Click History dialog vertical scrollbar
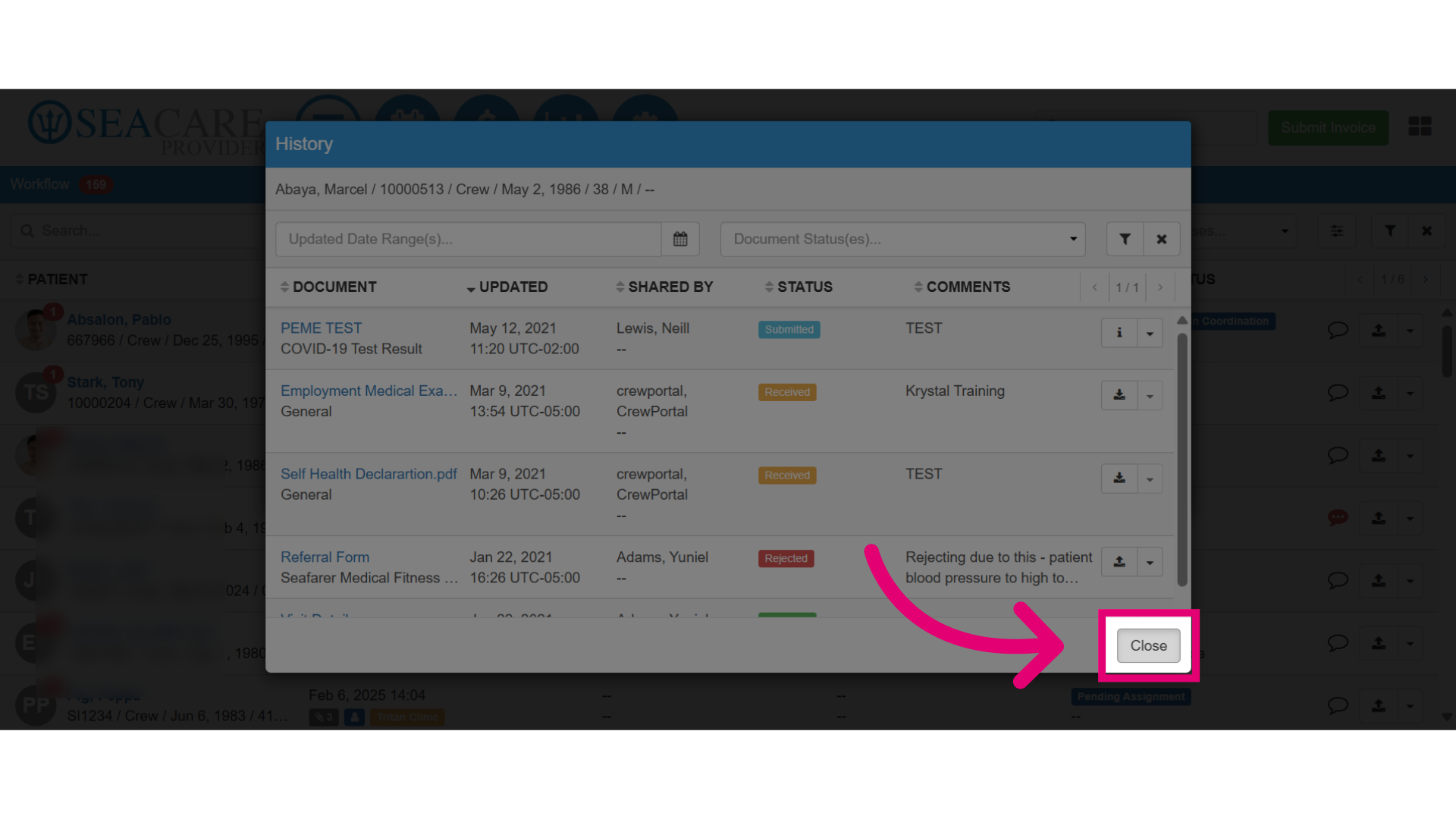The width and height of the screenshot is (1456, 819). click(x=1181, y=460)
